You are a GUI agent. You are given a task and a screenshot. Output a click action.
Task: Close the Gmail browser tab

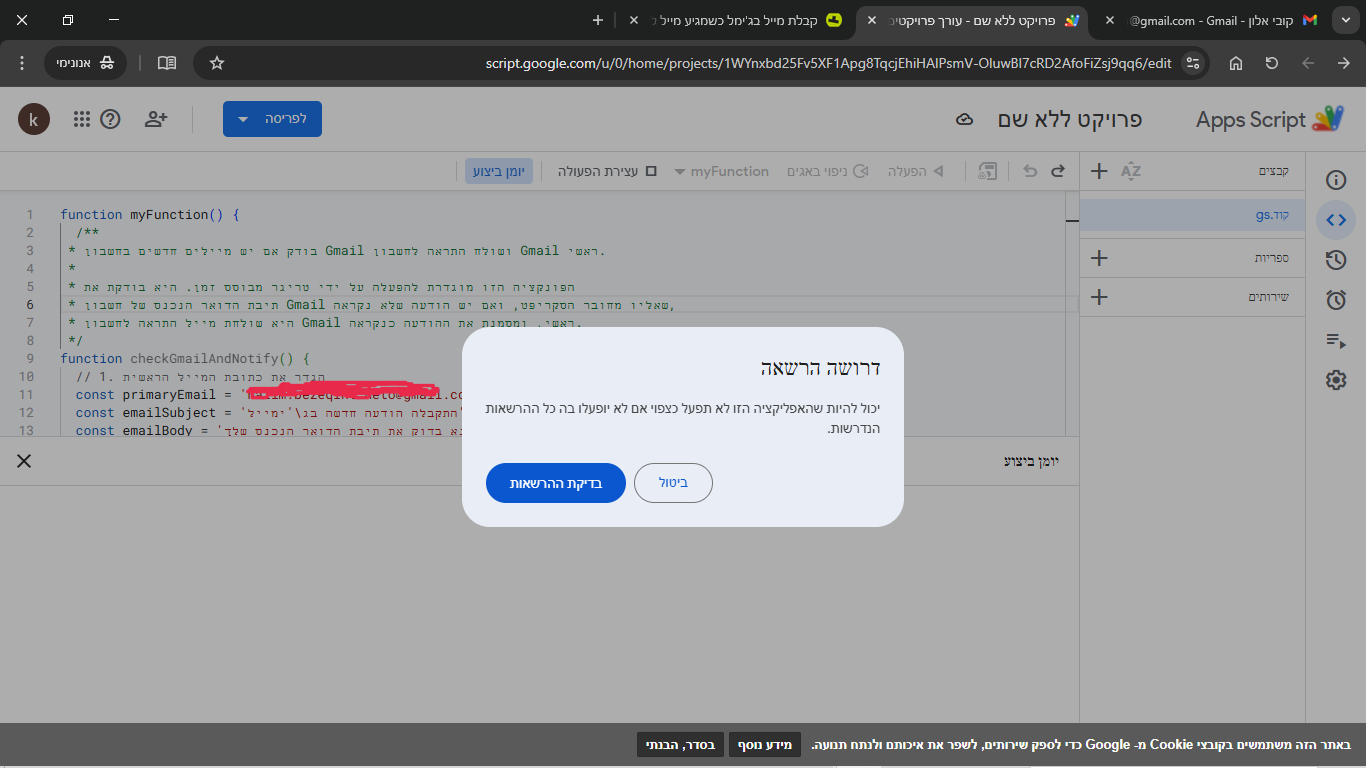[x=1109, y=20]
